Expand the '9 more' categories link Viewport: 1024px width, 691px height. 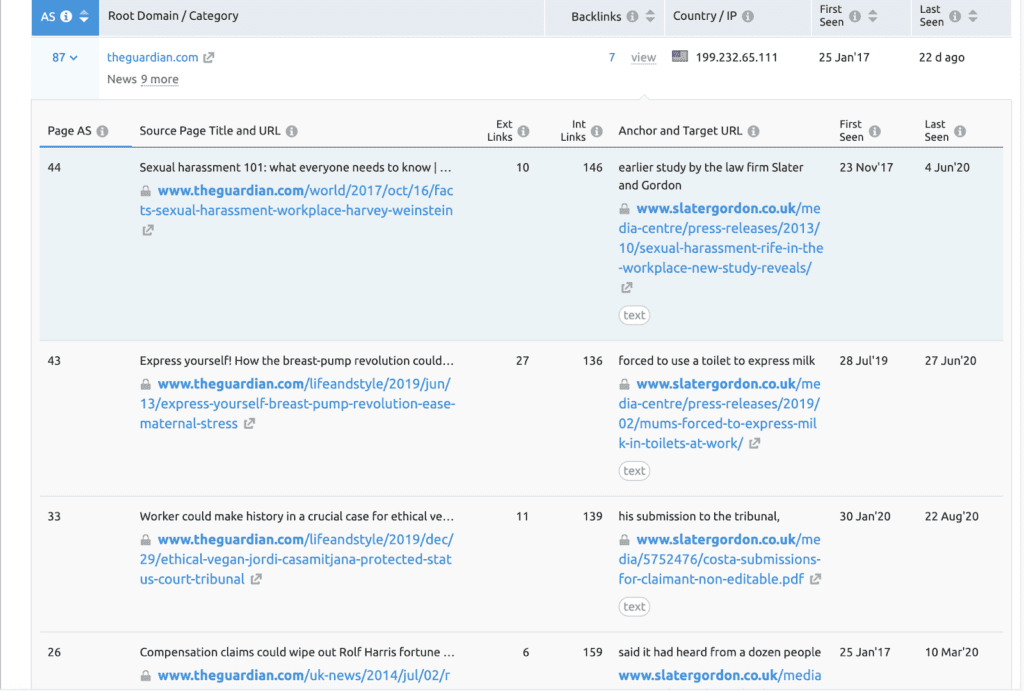160,79
